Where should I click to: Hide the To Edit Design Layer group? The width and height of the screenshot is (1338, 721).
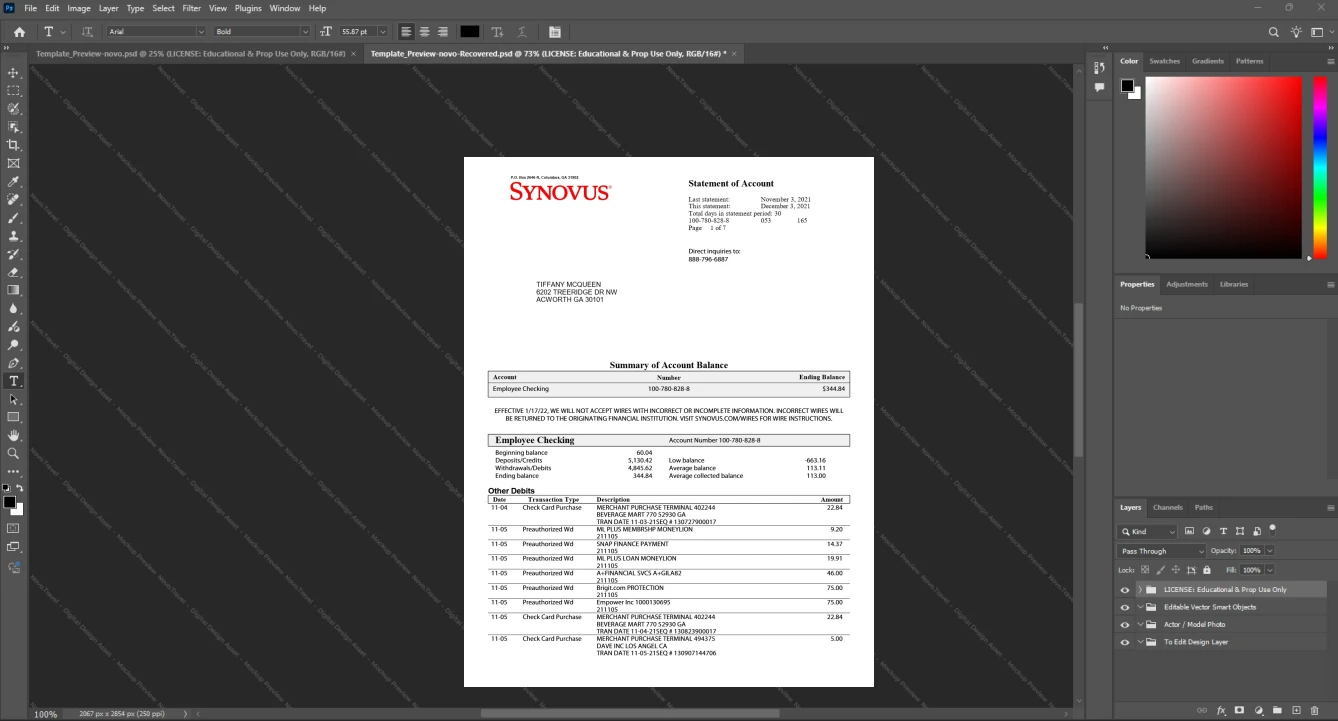(1125, 642)
